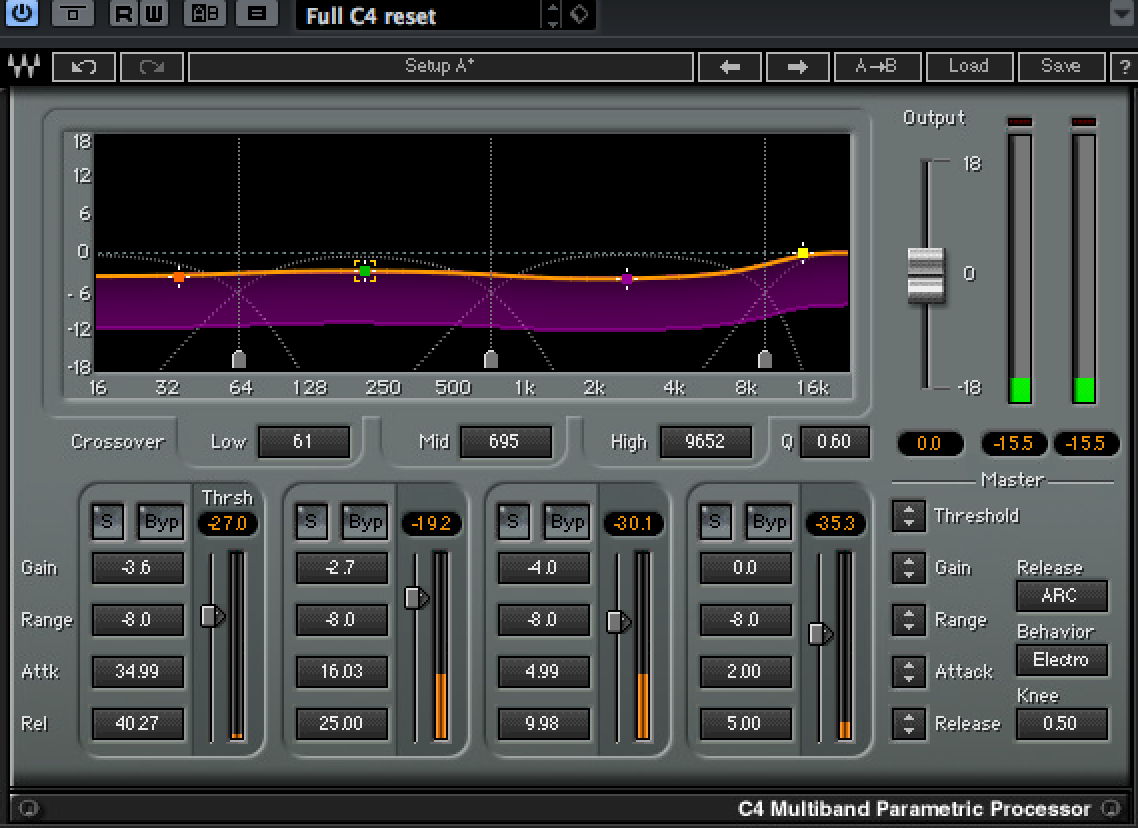The image size is (1138, 828).
Task: Bypass the second band with Byp
Action: 365,521
